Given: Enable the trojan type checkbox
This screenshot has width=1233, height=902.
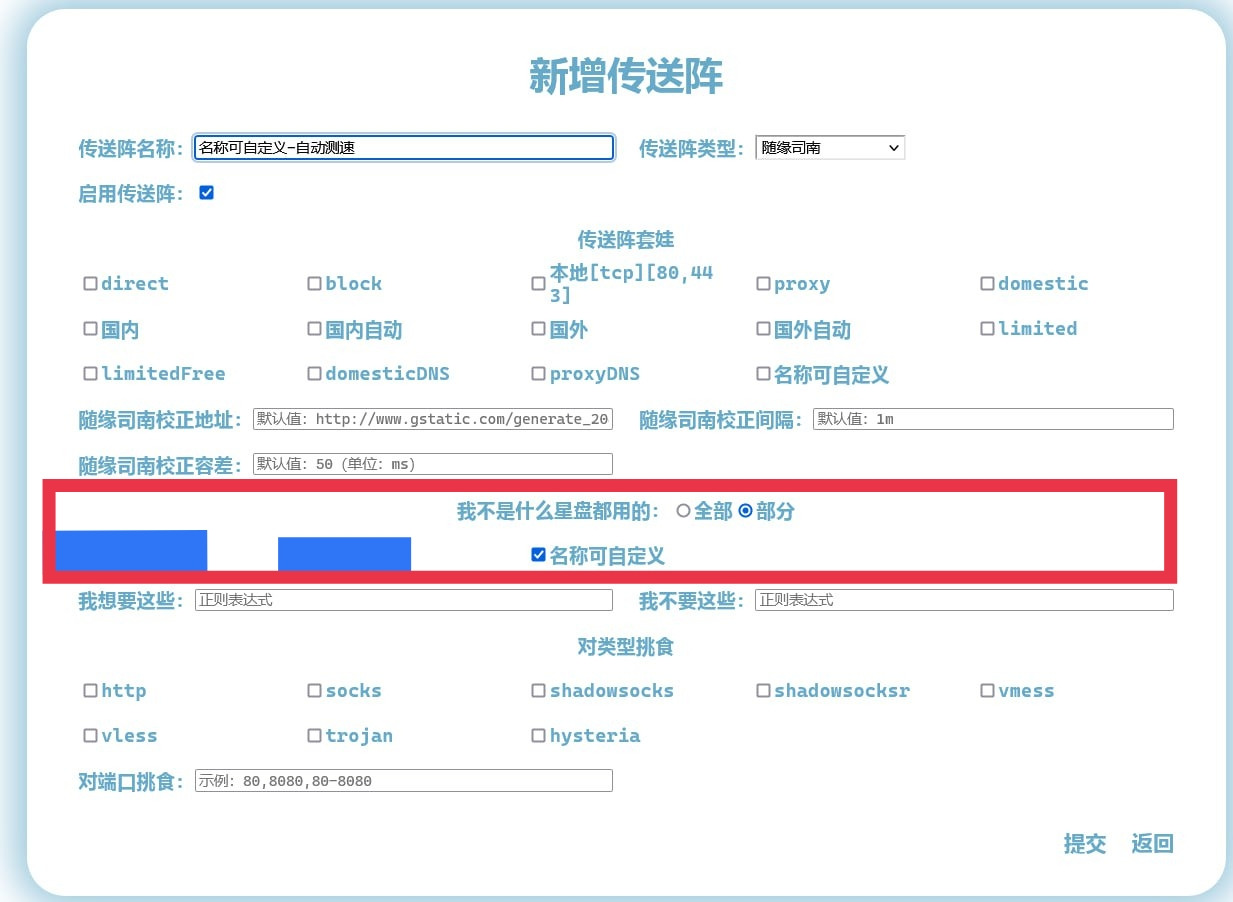Looking at the screenshot, I should pyautogui.click(x=315, y=736).
